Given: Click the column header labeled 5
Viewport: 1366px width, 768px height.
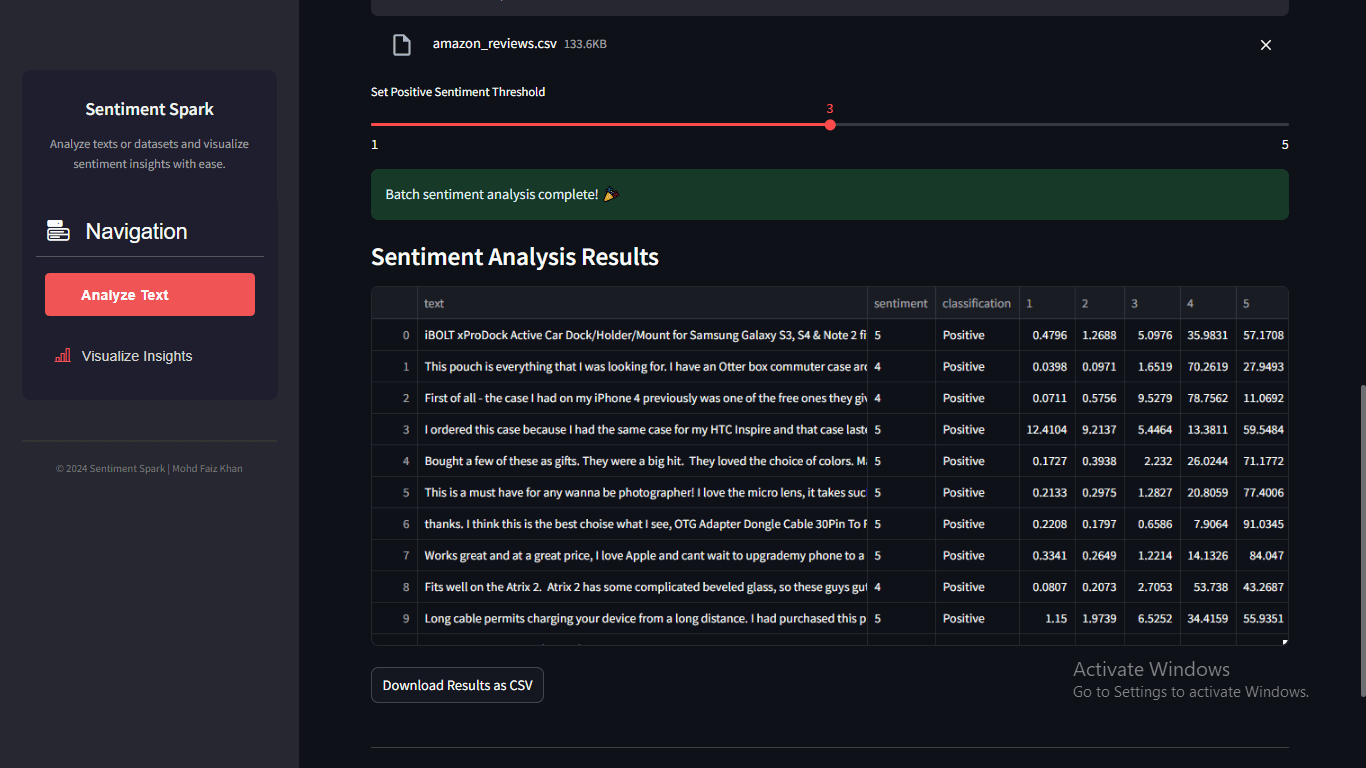Looking at the screenshot, I should tap(1260, 303).
